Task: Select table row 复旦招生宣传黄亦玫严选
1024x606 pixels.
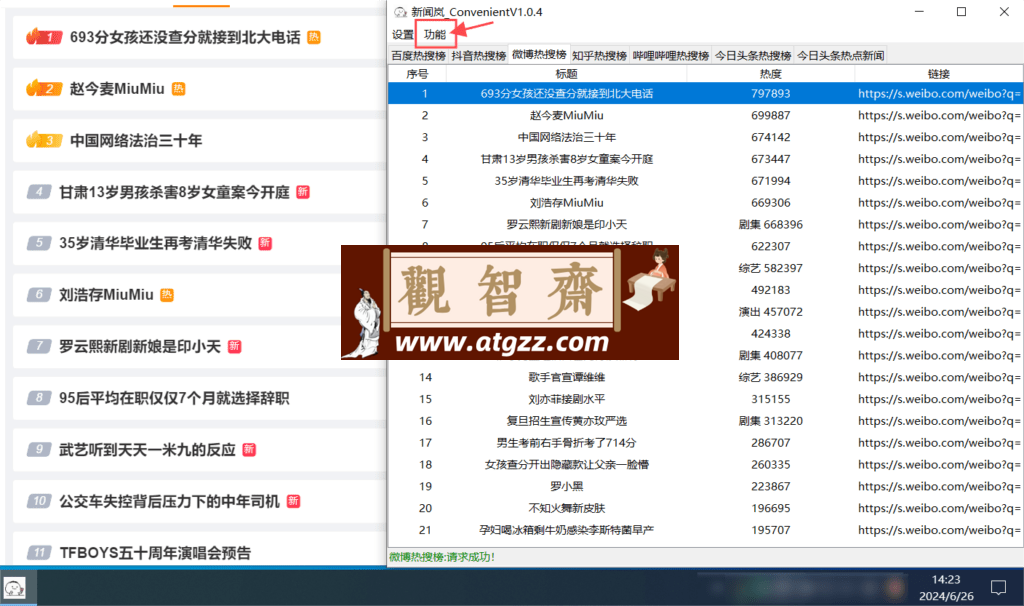Action: click(x=705, y=421)
